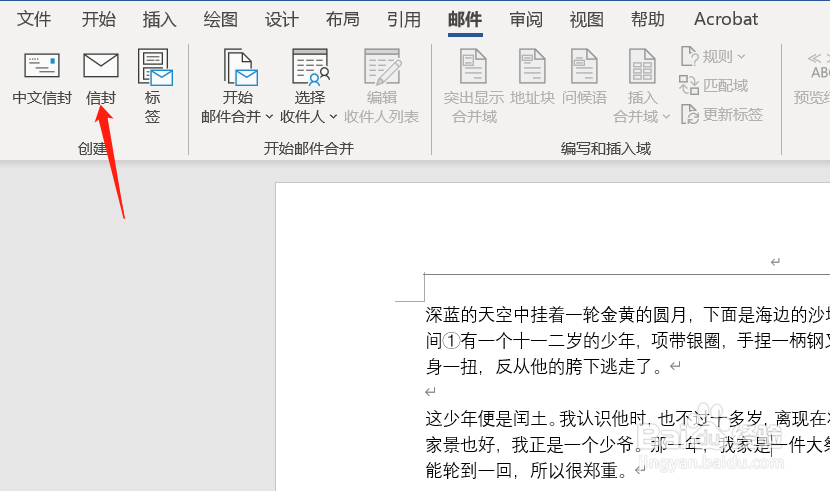830x491 pixels.
Task: Switch to the 插入 ribbon tab
Action: click(159, 20)
